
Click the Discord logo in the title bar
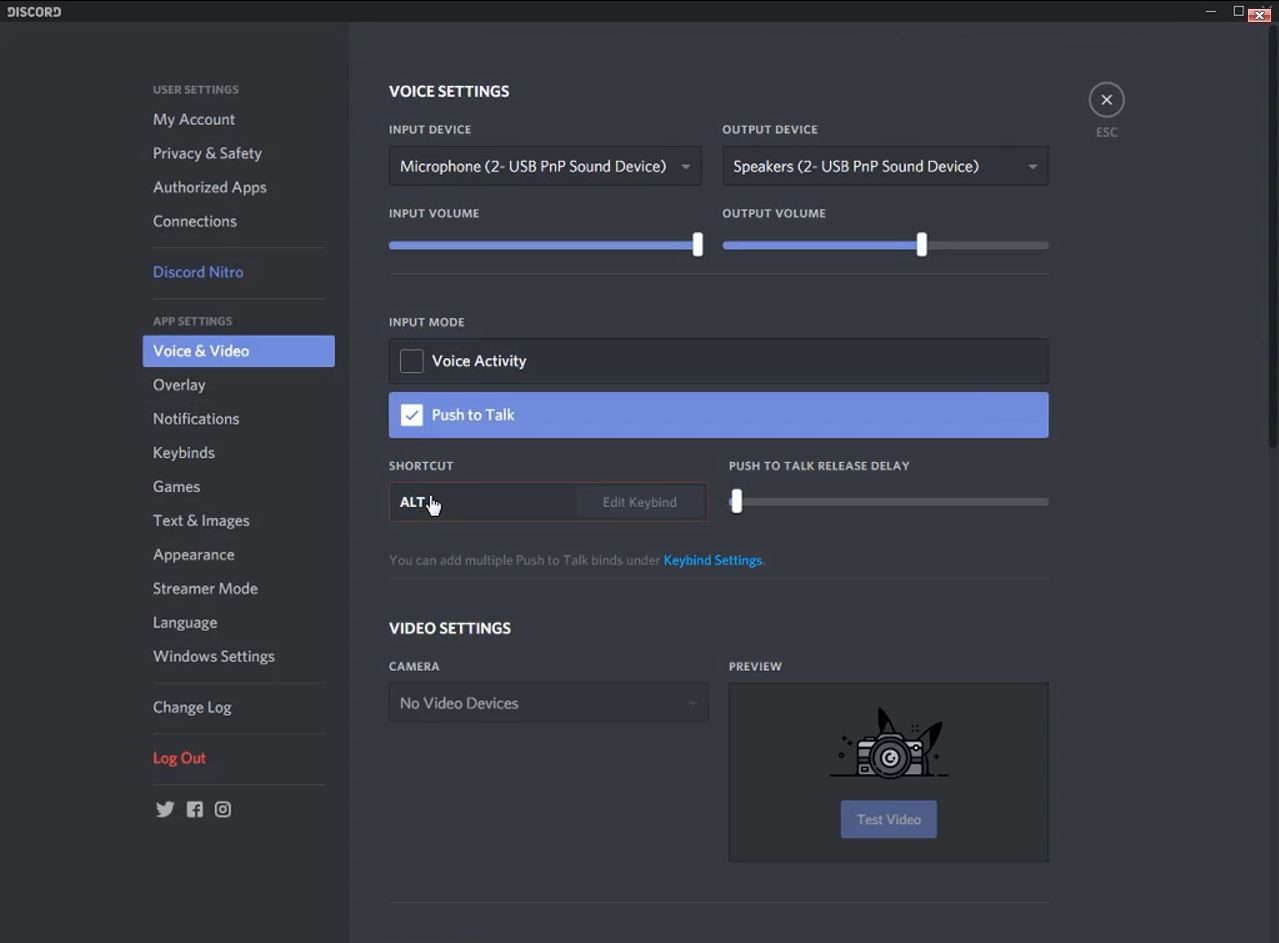pos(34,12)
